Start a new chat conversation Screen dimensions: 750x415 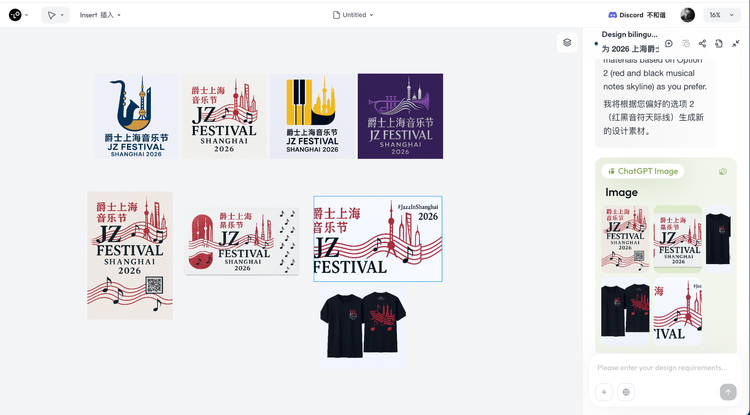coord(669,44)
